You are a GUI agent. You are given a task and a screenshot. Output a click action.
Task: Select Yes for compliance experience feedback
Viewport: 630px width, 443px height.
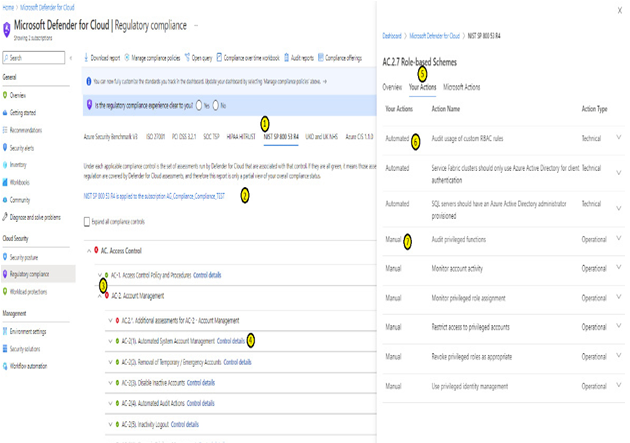pos(199,106)
